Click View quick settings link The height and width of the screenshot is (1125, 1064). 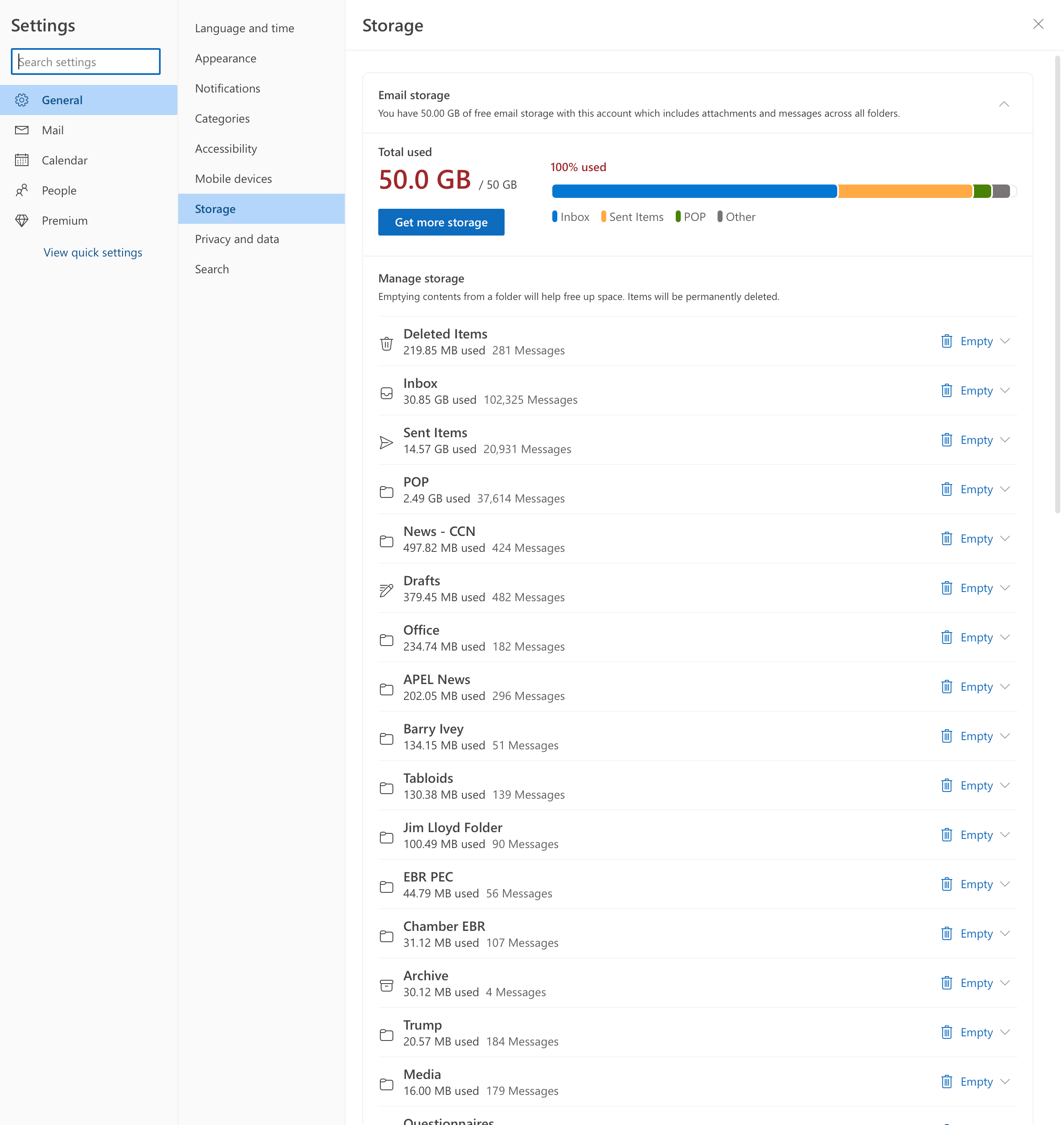93,252
